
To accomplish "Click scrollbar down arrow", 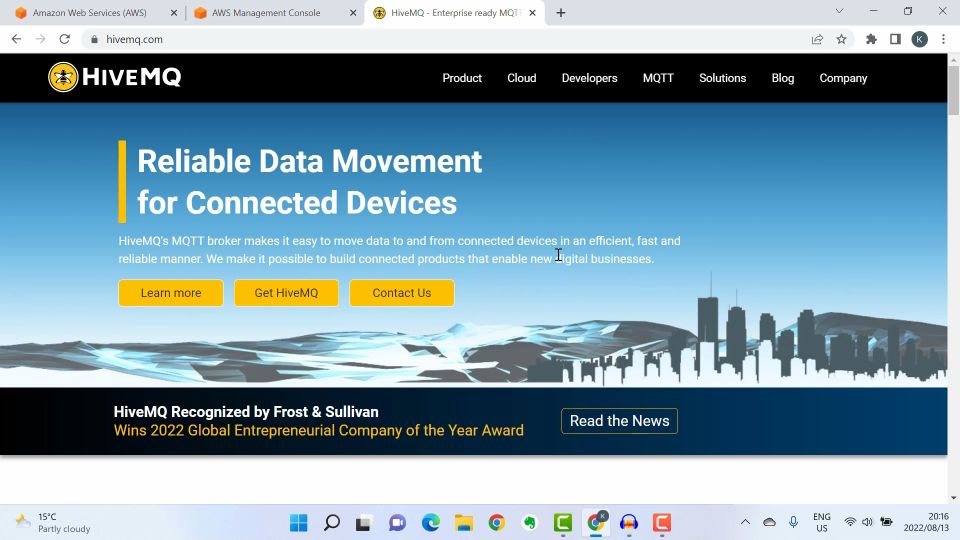I will 953,498.
